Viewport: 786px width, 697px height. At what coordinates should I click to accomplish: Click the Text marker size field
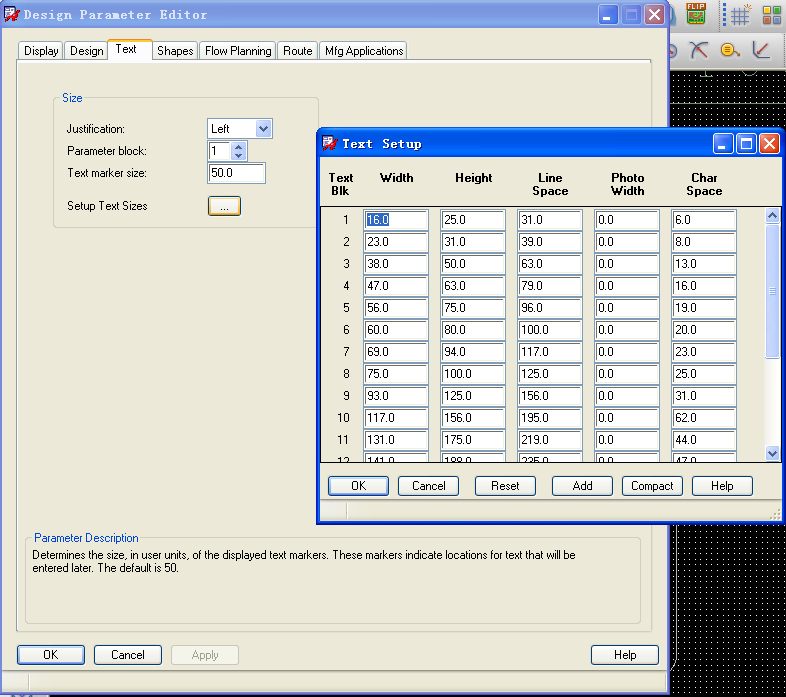pos(236,174)
